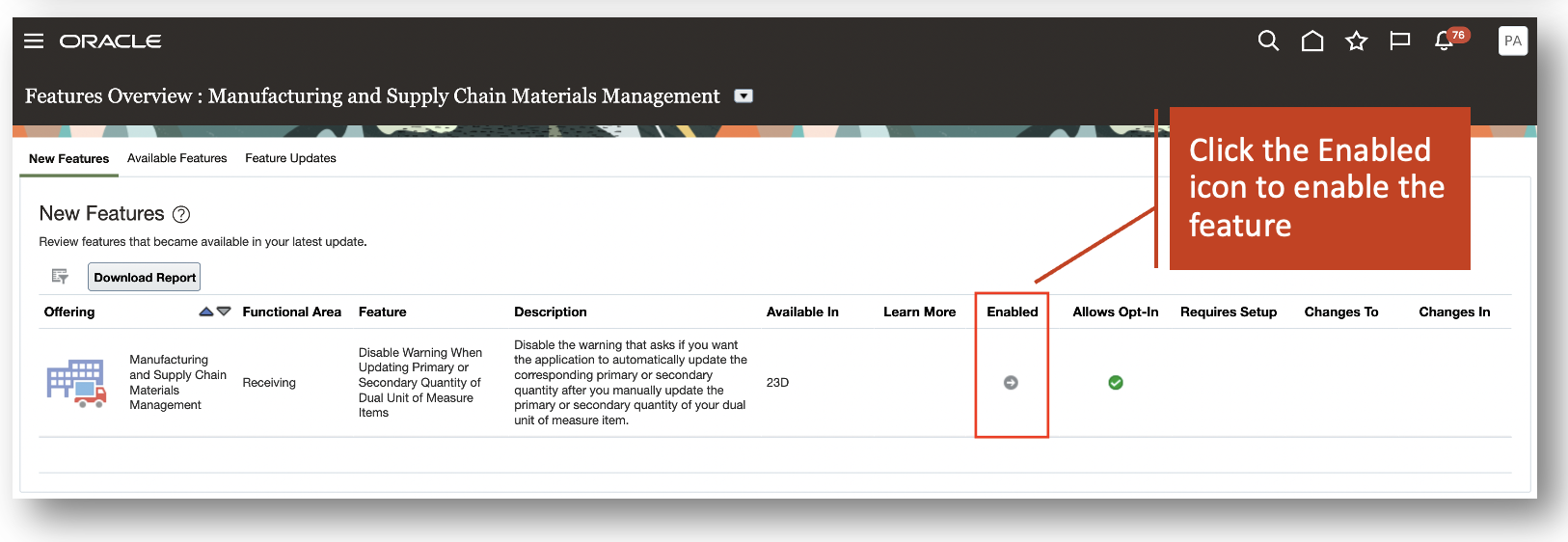Image resolution: width=1568 pixels, height=542 pixels.
Task: Click the New Features section heading
Action: tap(101, 214)
